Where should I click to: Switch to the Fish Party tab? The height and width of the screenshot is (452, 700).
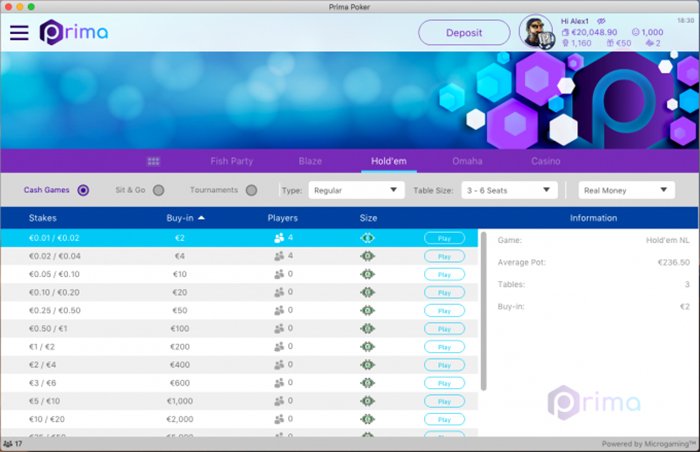(x=232, y=161)
